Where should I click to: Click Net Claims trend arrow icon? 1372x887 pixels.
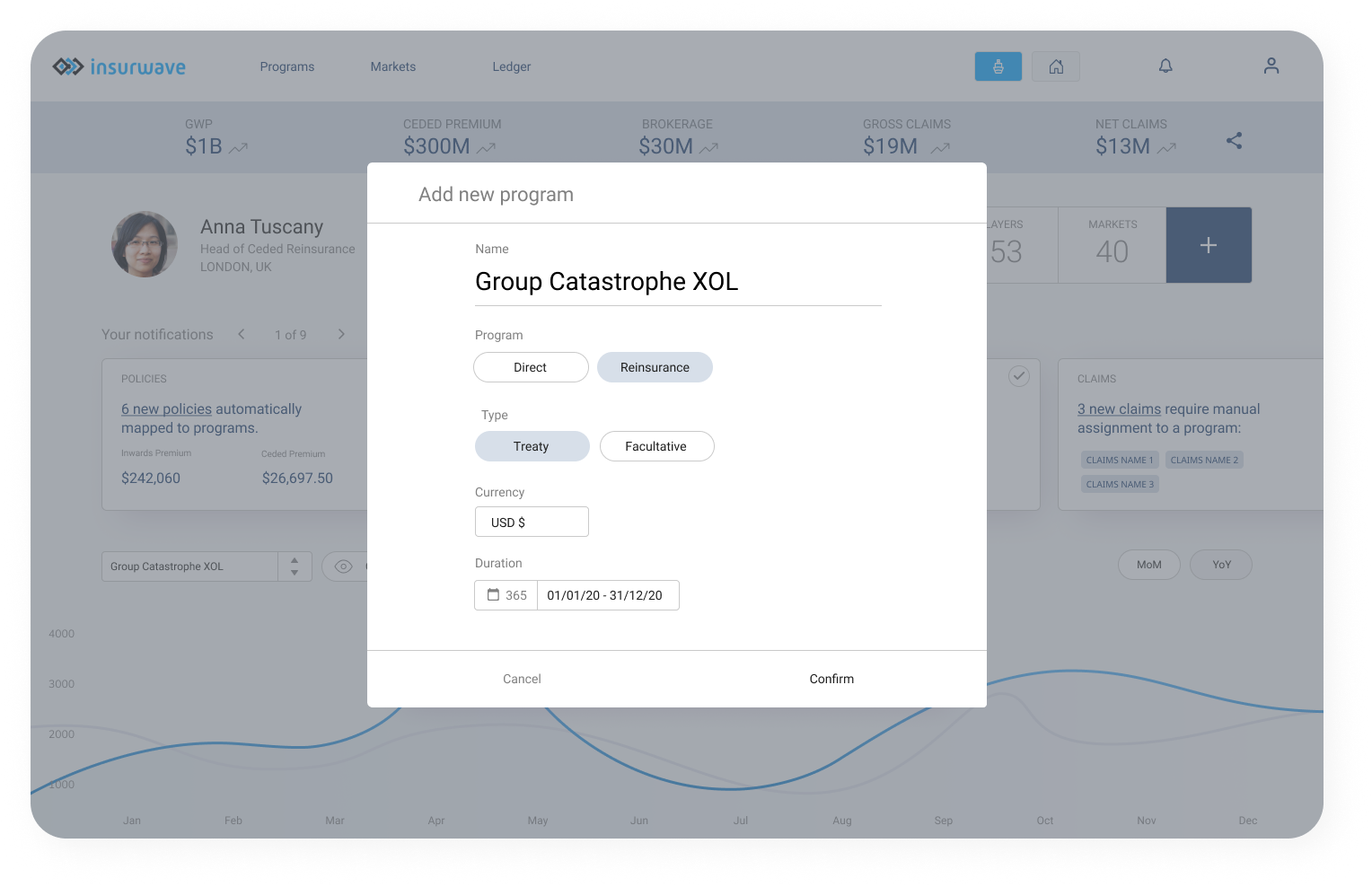pyautogui.click(x=1166, y=148)
